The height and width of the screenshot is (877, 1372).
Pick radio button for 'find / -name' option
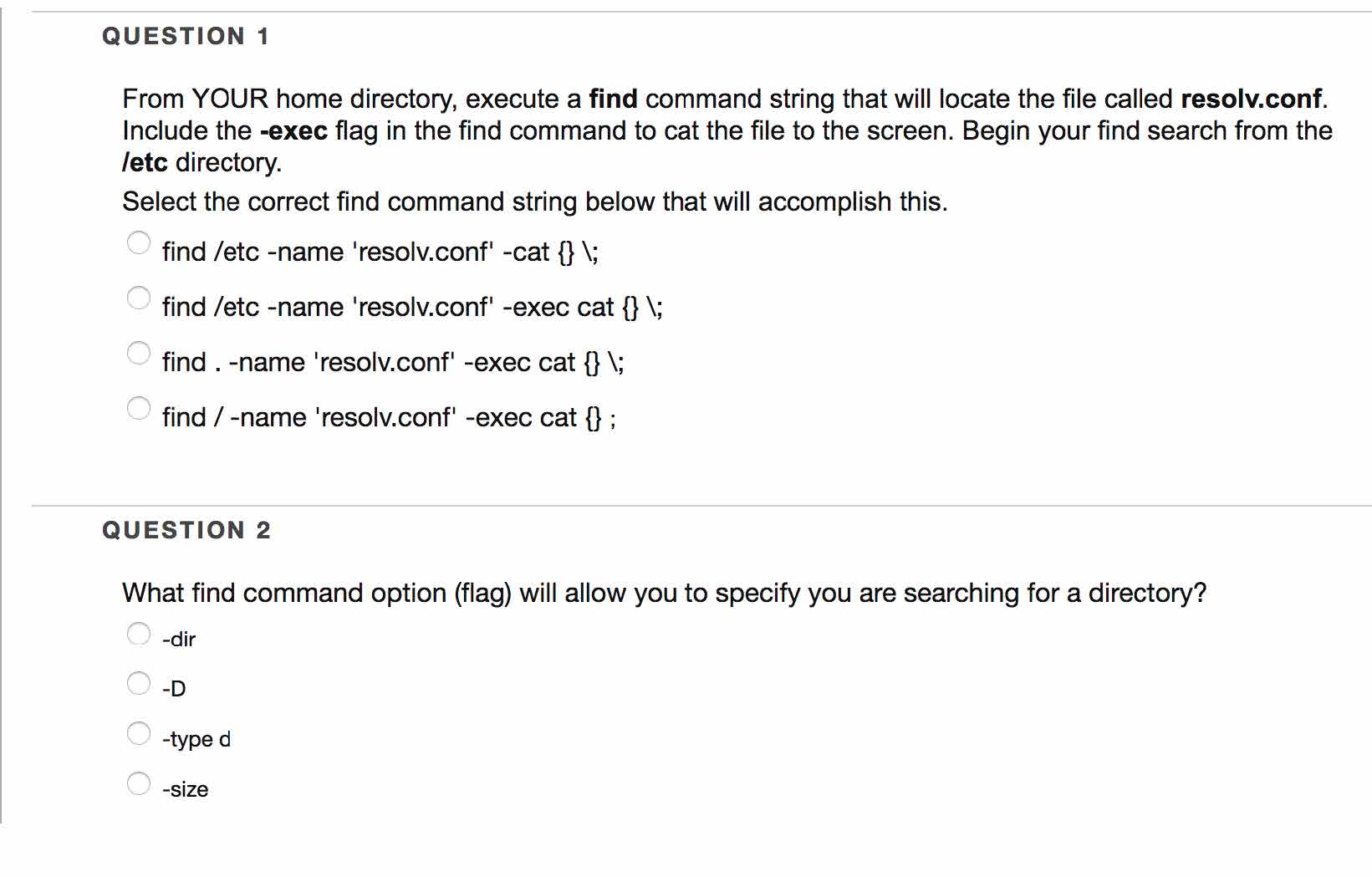point(139,408)
